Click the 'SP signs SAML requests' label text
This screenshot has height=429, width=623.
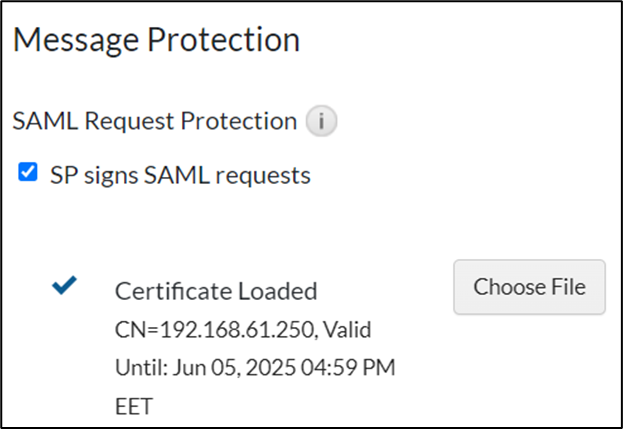[180, 175]
